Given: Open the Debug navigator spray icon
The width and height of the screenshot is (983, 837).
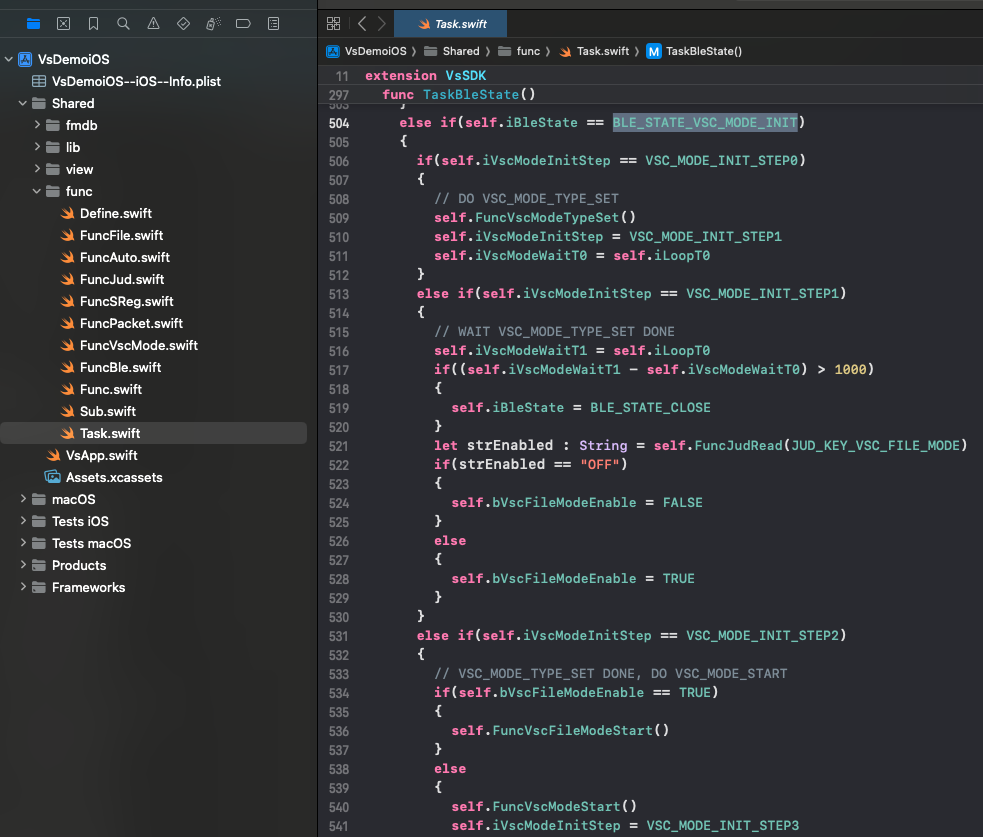Looking at the screenshot, I should (x=213, y=23).
